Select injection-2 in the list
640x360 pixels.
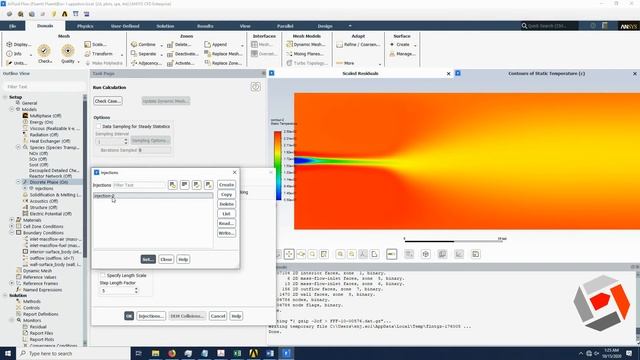point(153,196)
